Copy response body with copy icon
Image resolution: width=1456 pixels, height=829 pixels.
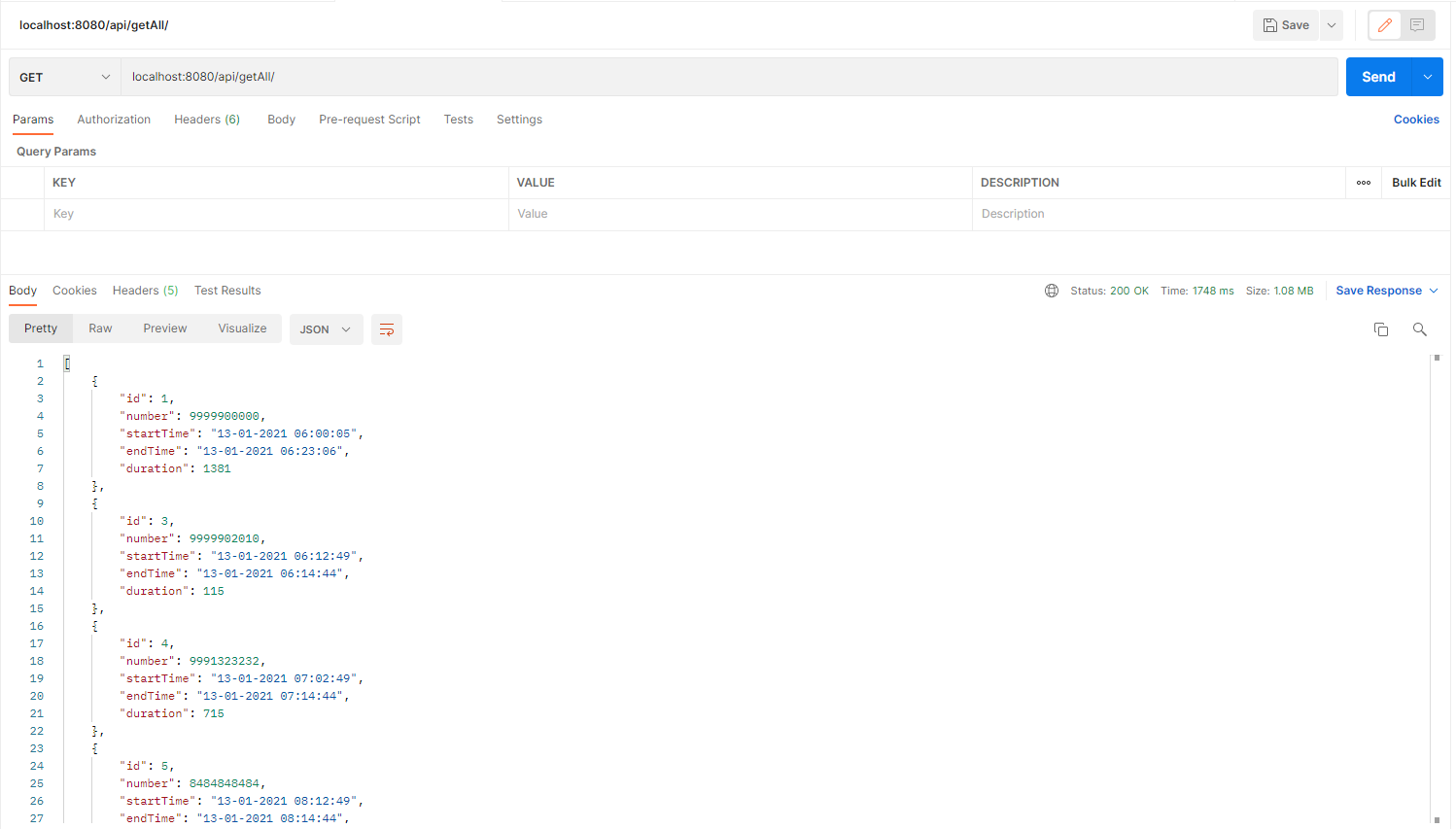click(x=1380, y=329)
